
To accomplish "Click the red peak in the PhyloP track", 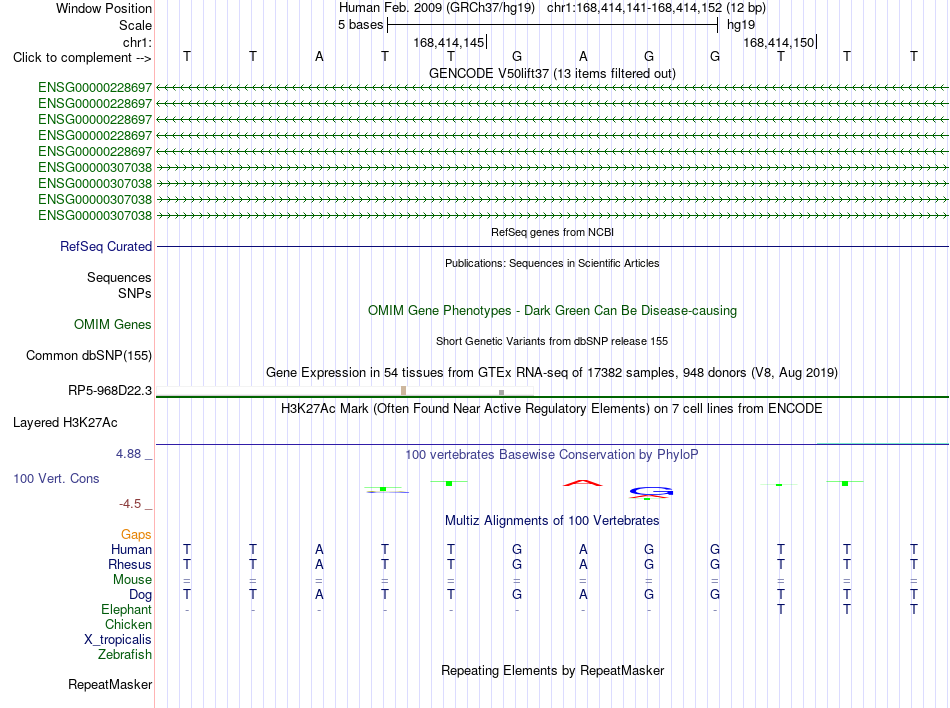I will click(583, 483).
